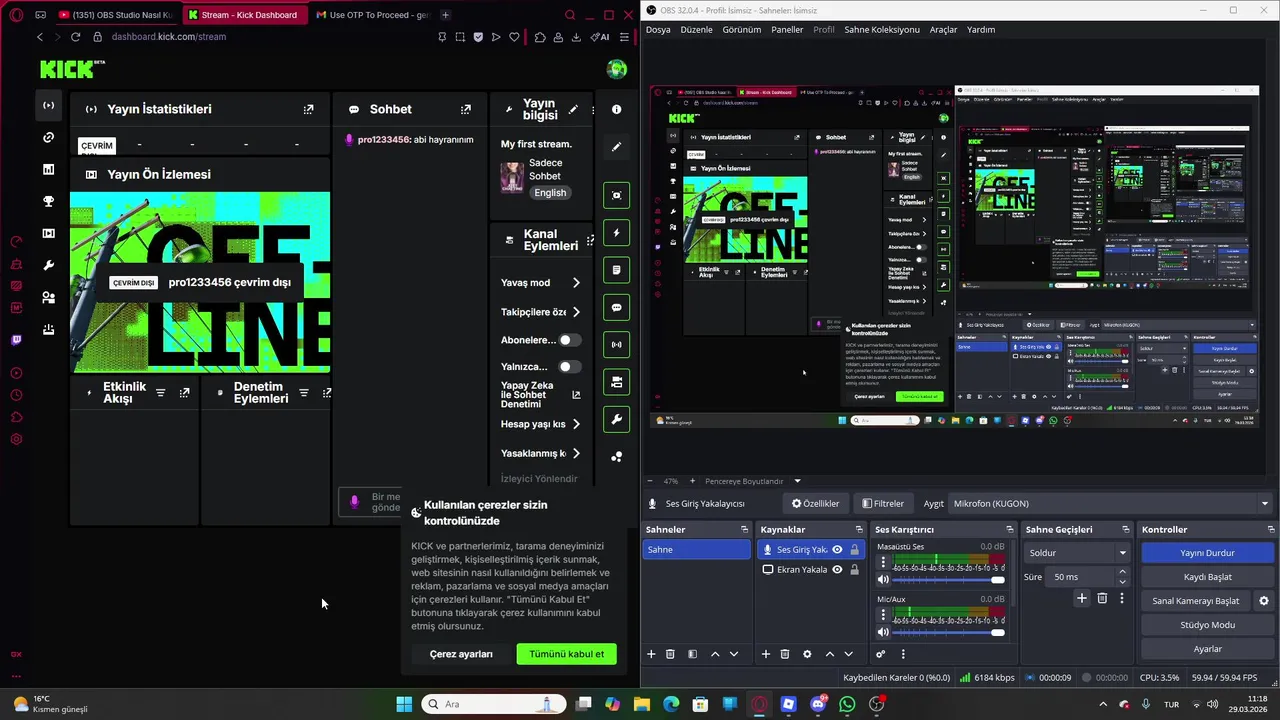Open the wrench settings icon in Kick left sidebar
1280x720 pixels.
[x=48, y=265]
